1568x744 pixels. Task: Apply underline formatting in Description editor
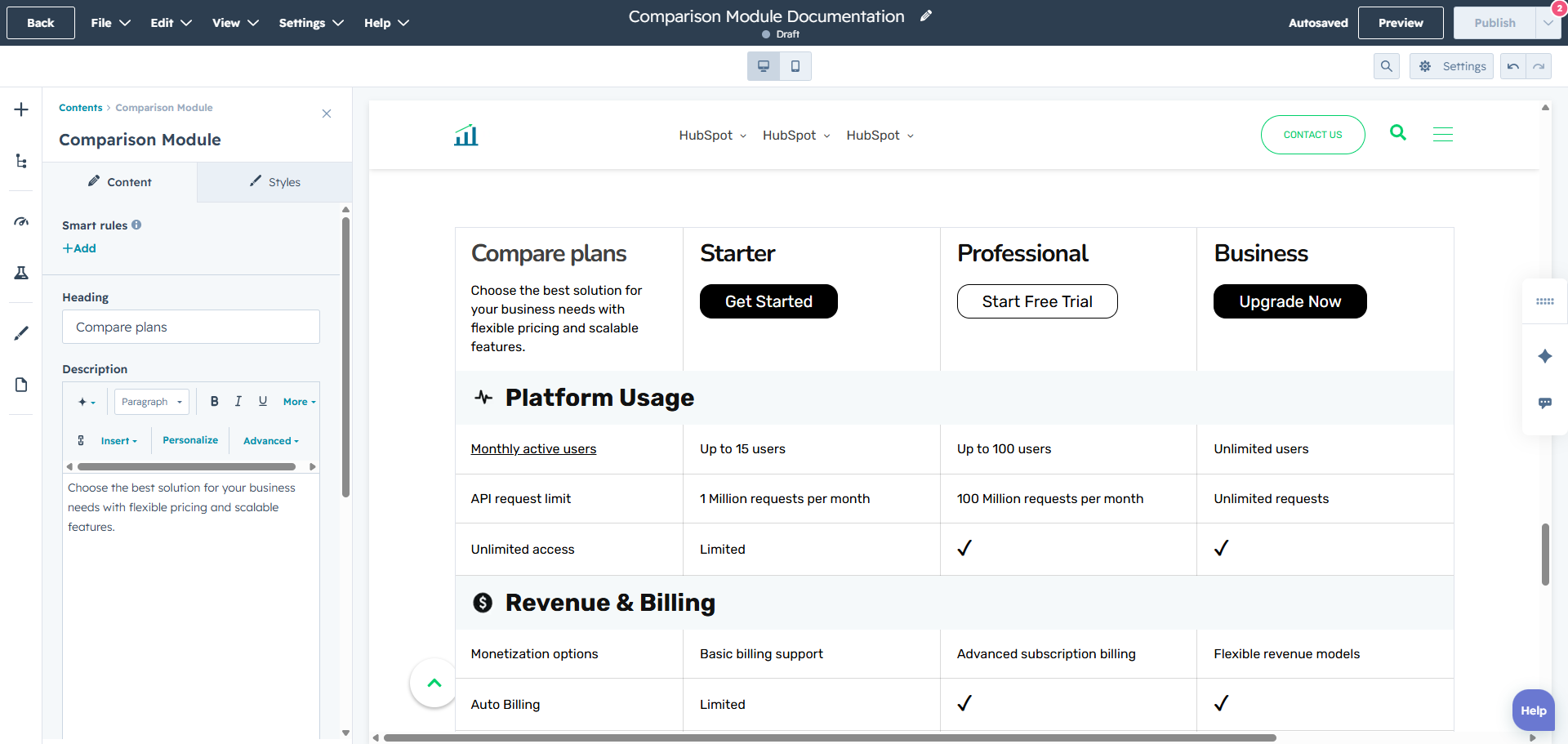263,401
